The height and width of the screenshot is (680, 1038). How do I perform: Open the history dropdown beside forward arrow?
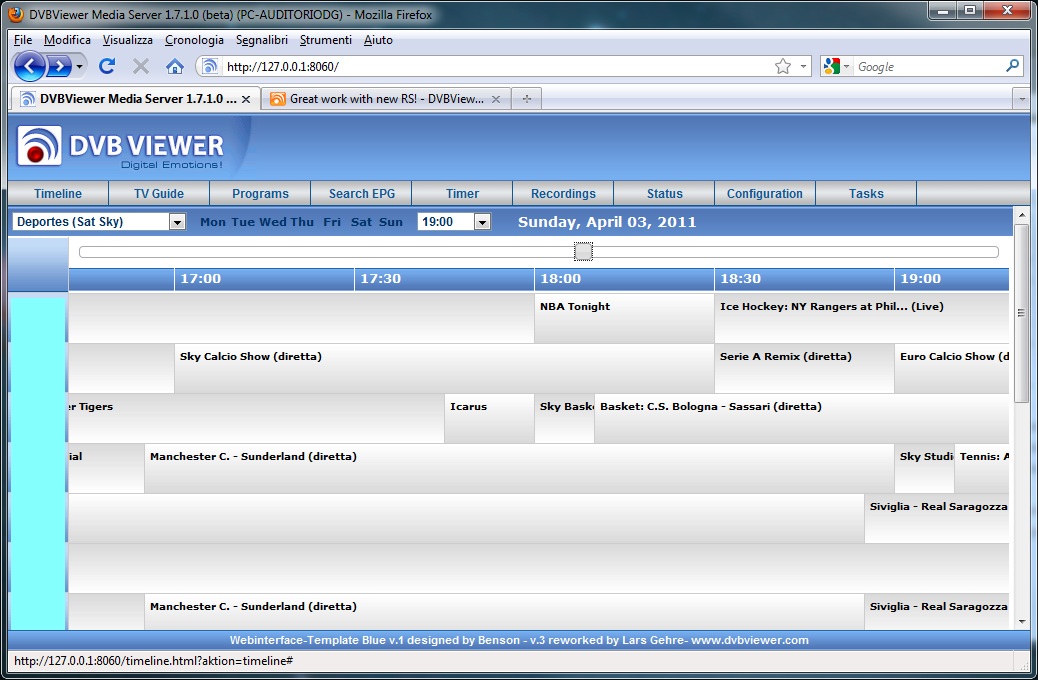pos(79,66)
